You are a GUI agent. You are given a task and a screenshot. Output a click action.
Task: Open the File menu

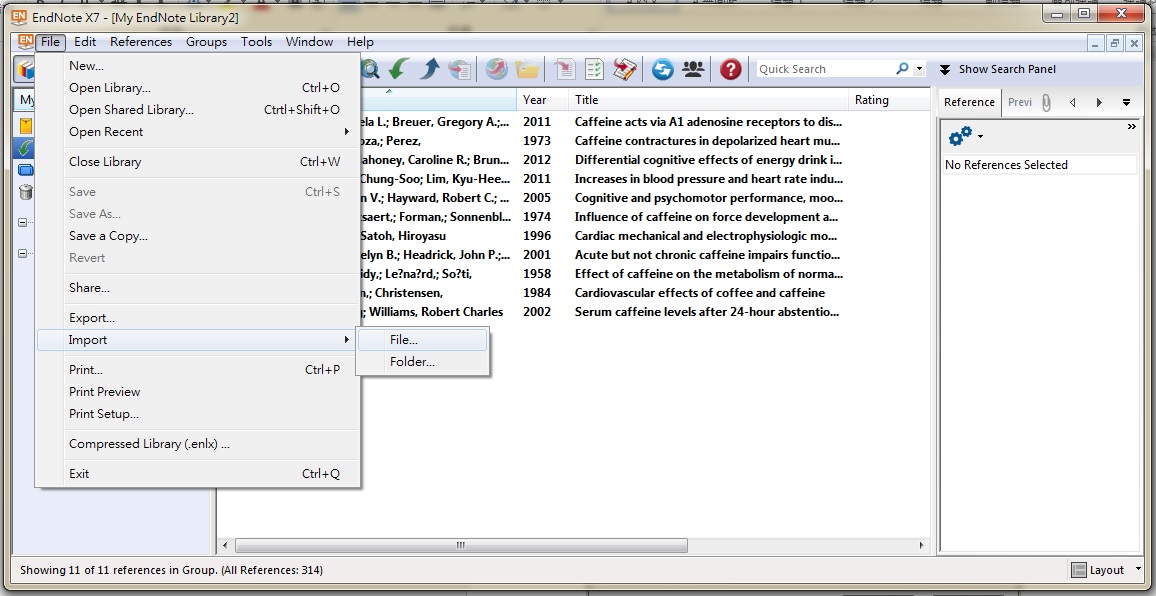pos(50,42)
